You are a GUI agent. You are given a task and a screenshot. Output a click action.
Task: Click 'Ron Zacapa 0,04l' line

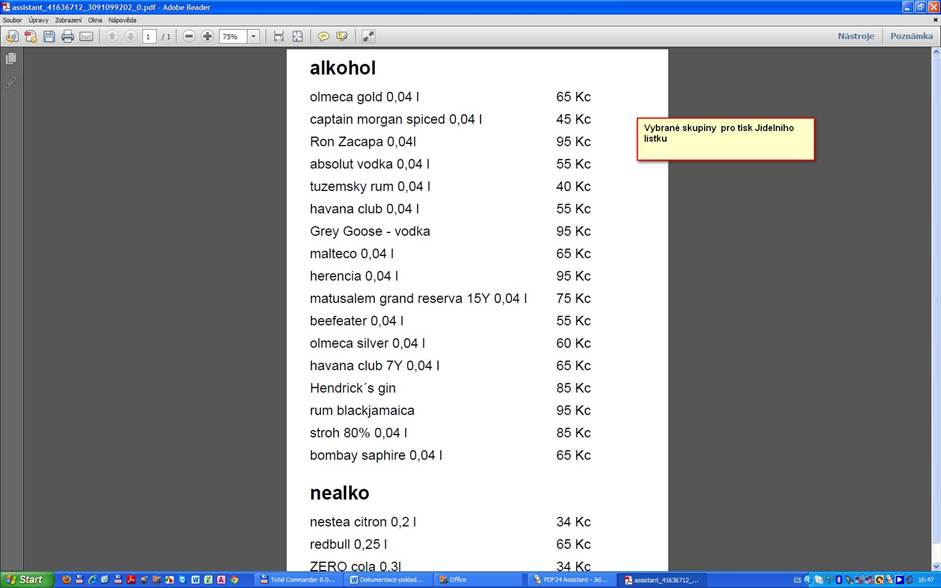pyautogui.click(x=363, y=142)
